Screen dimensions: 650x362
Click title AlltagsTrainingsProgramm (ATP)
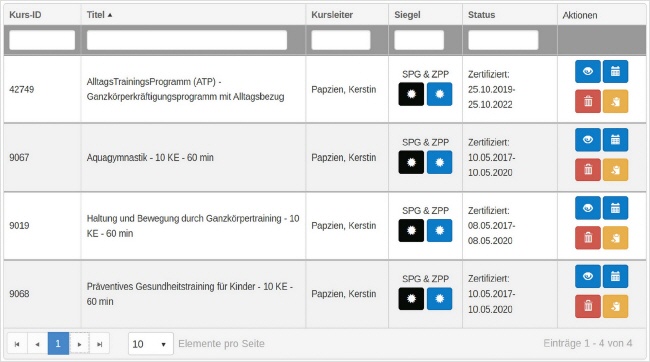[185, 89]
